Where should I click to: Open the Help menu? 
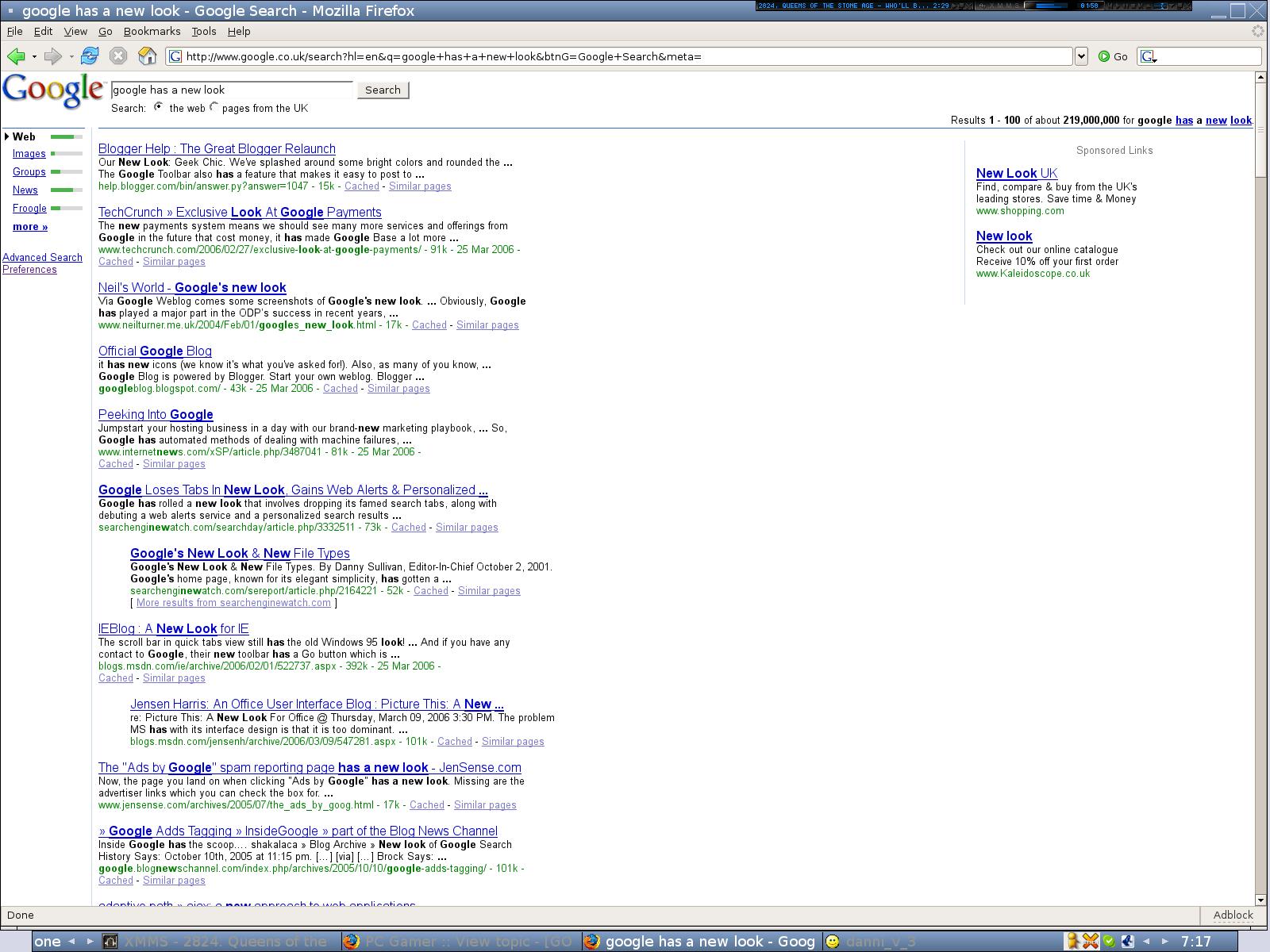[x=239, y=31]
